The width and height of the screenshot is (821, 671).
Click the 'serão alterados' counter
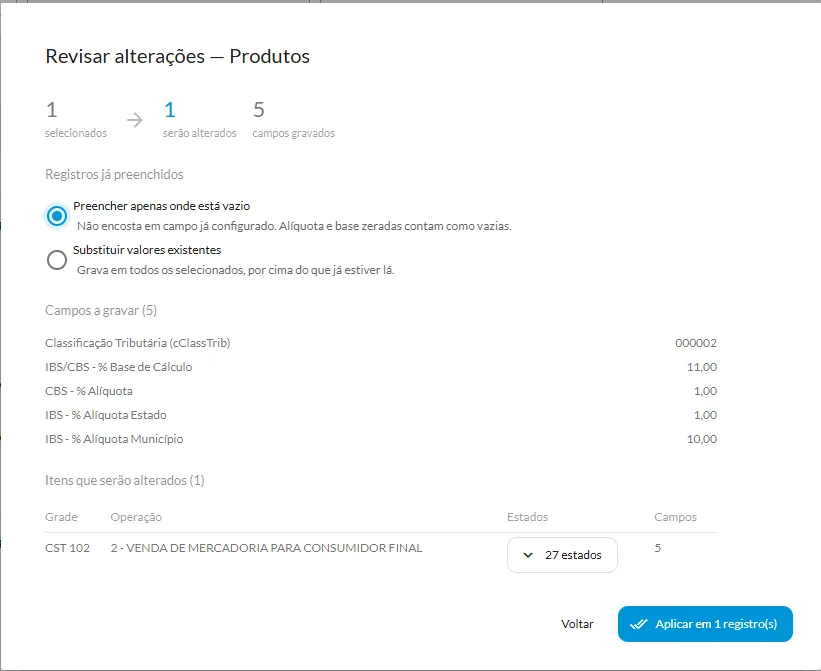(x=199, y=120)
